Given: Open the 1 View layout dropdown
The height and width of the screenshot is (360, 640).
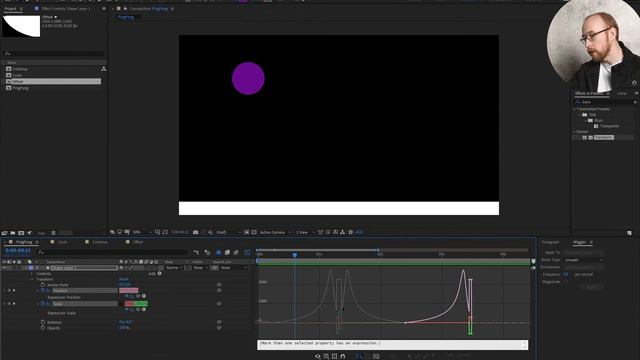Looking at the screenshot, I should tap(305, 232).
